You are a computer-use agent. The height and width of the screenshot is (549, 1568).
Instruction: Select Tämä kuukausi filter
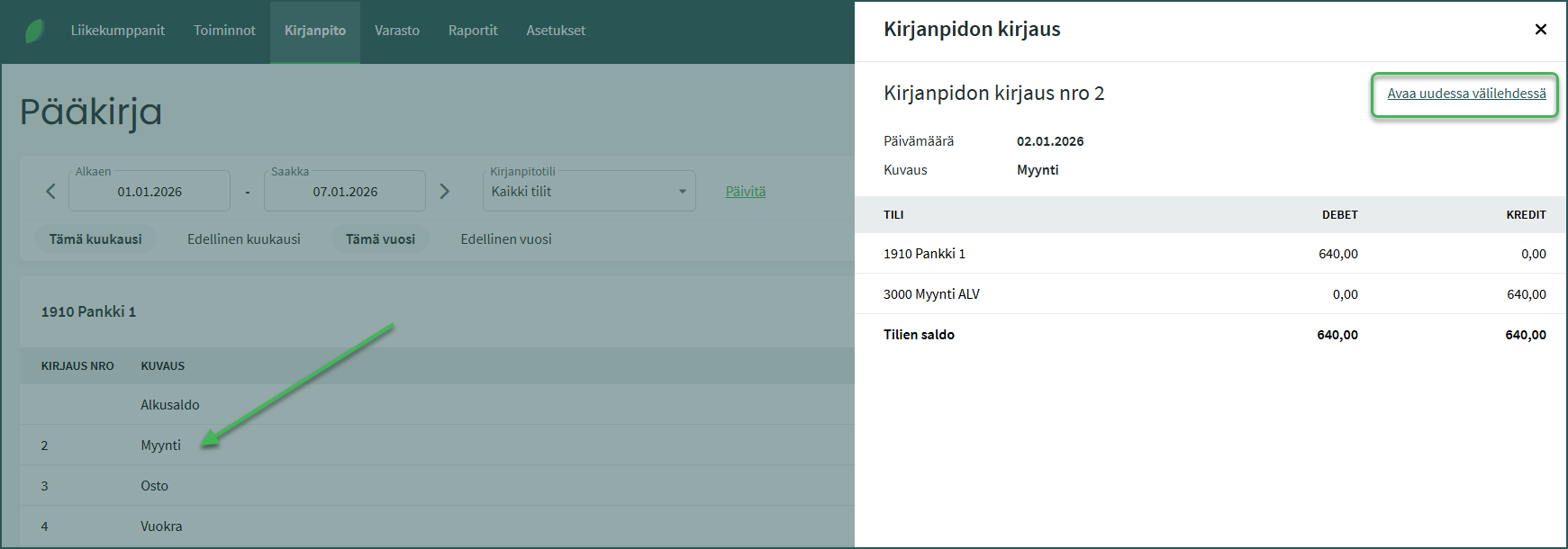[95, 239]
